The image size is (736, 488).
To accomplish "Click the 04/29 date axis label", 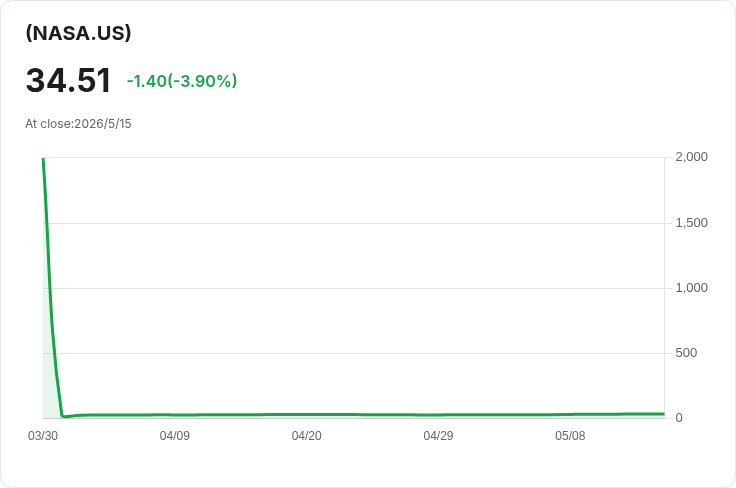I will pyautogui.click(x=438, y=436).
